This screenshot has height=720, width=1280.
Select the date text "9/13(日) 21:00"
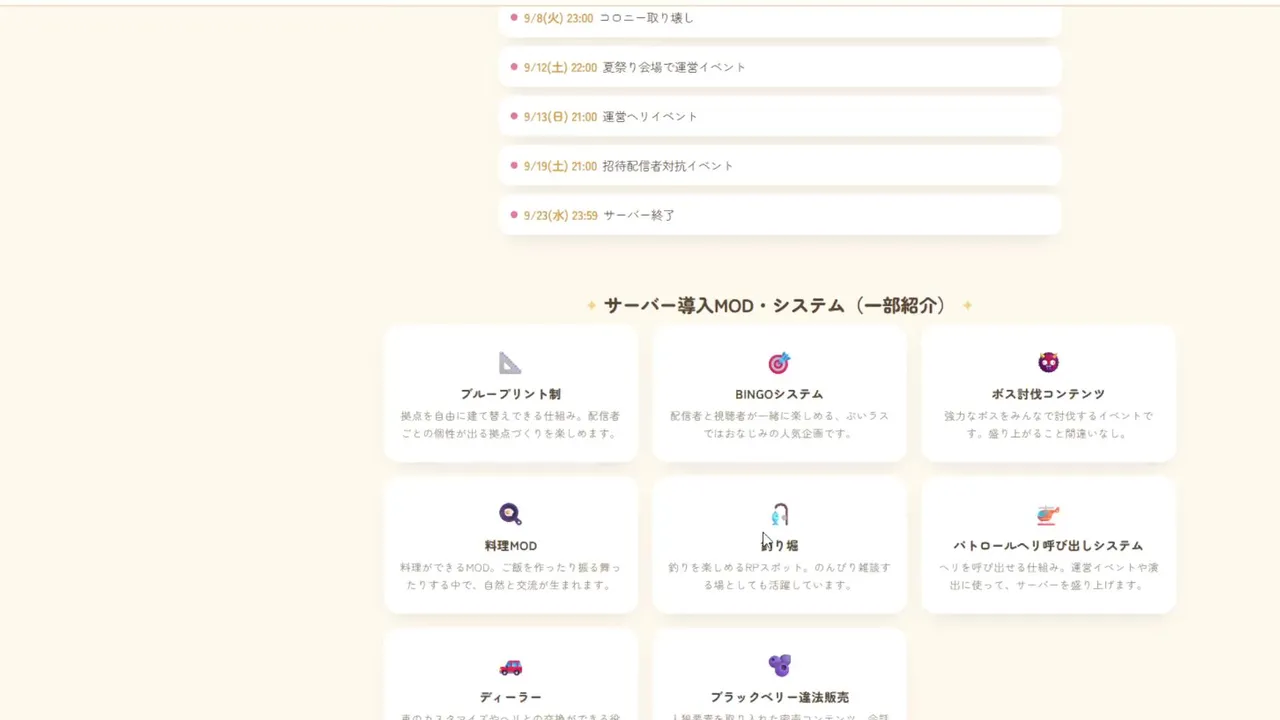pos(560,116)
